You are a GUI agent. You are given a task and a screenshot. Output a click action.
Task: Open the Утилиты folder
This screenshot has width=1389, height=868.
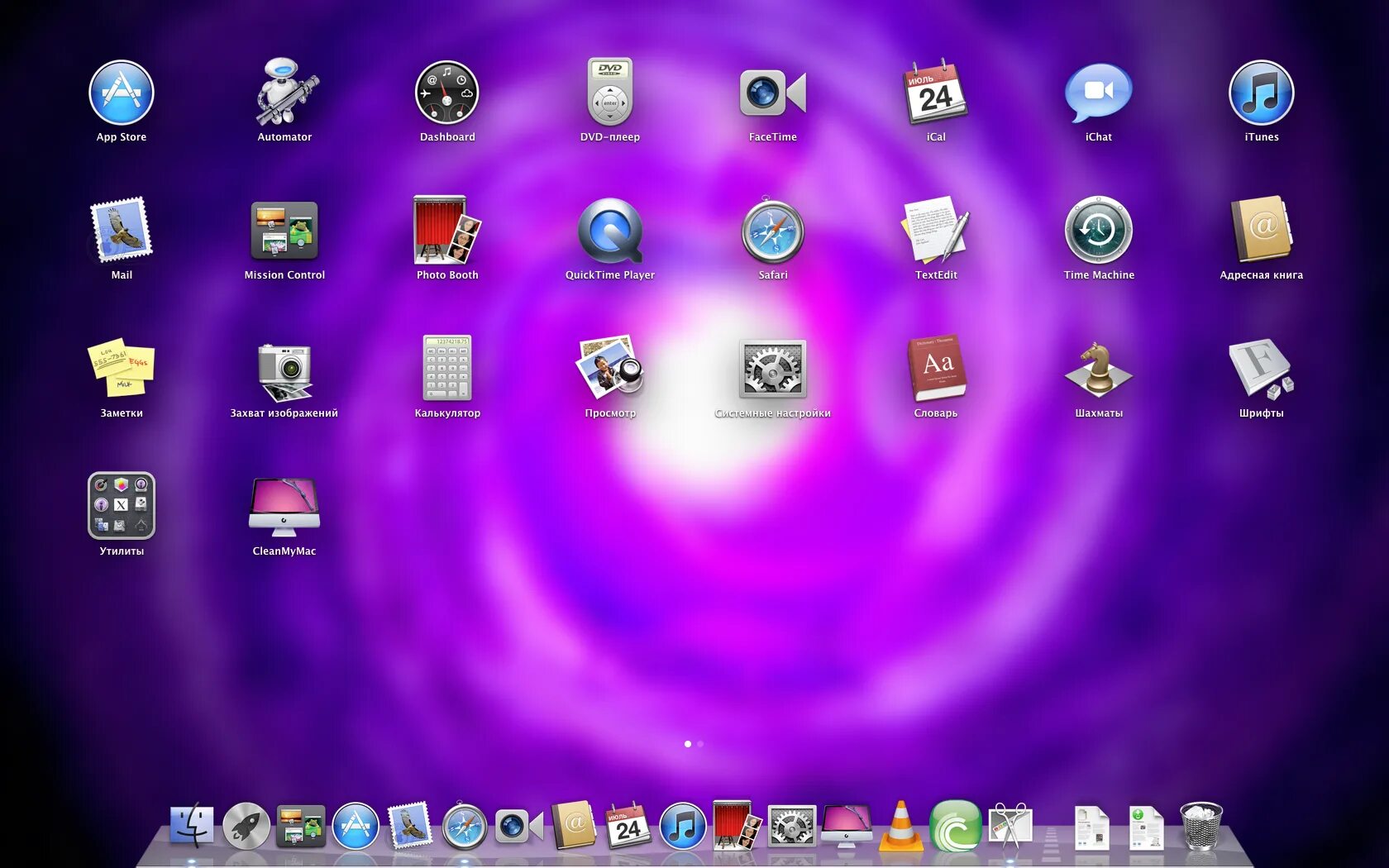(122, 506)
